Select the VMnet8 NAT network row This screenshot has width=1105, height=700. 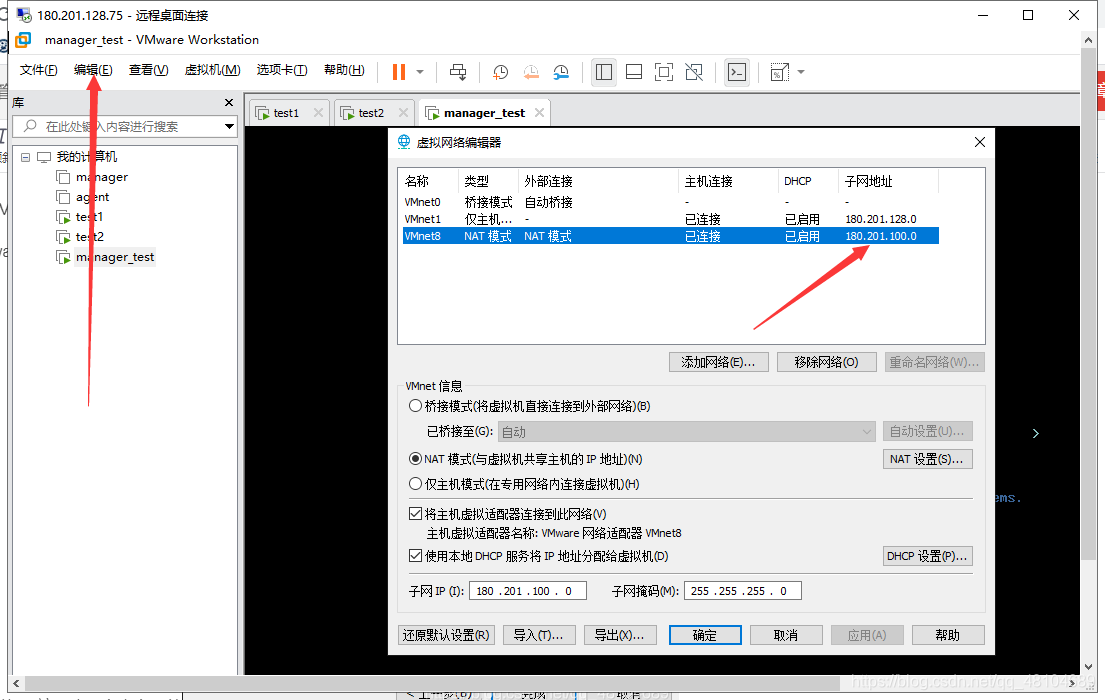670,236
